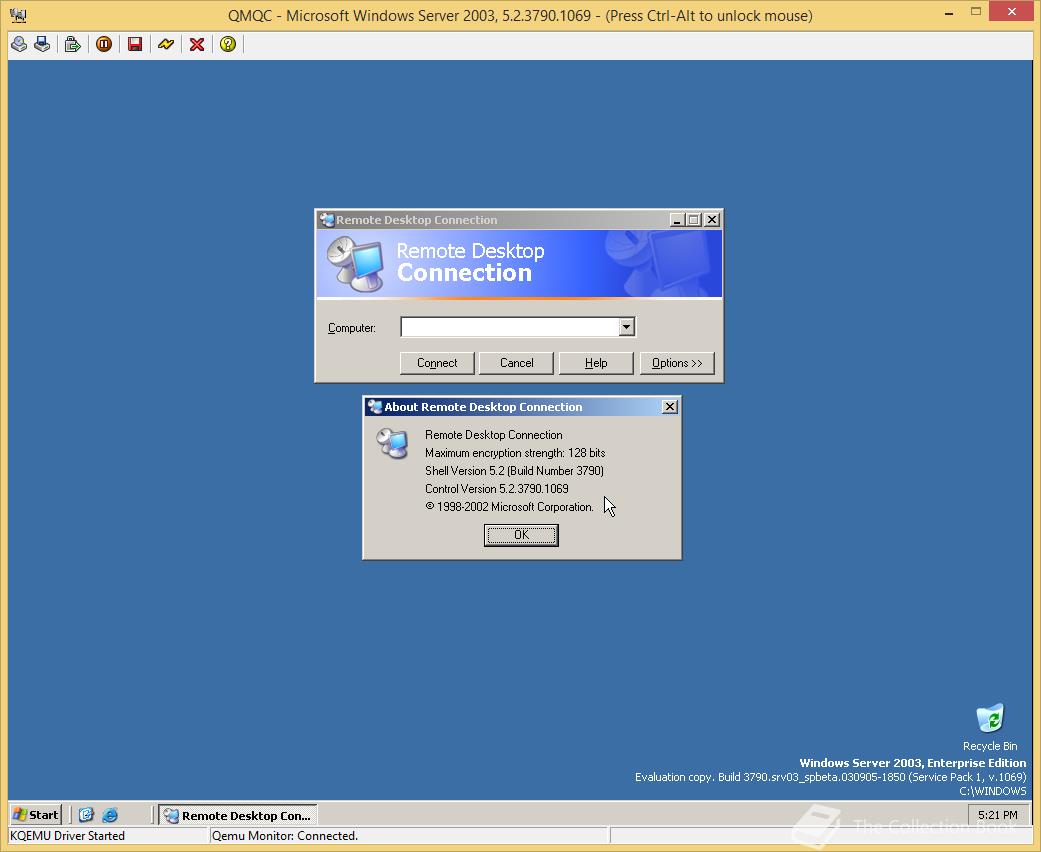Click the CD-ROM drive toolbar icon

click(19, 44)
